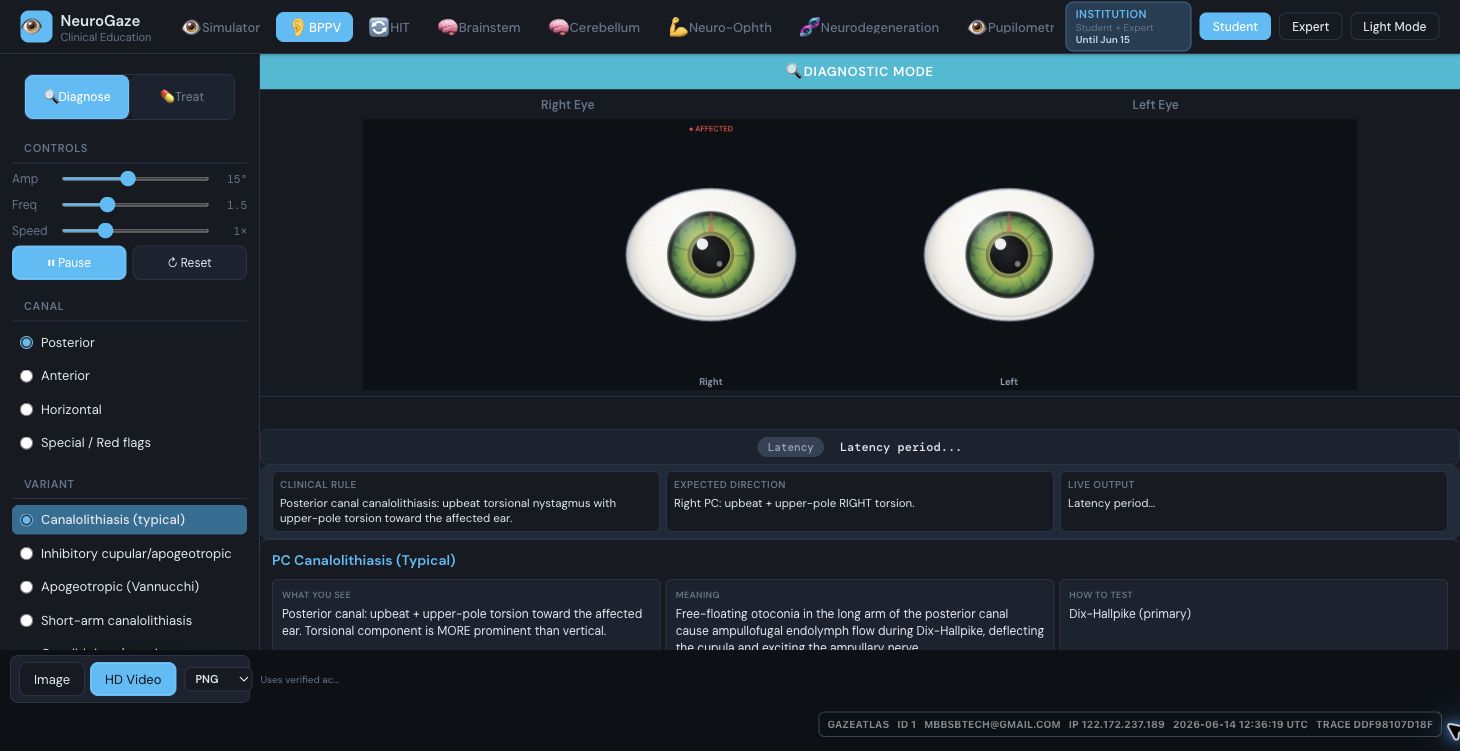Select HD Video export
The width and height of the screenshot is (1460, 751).
coord(133,679)
